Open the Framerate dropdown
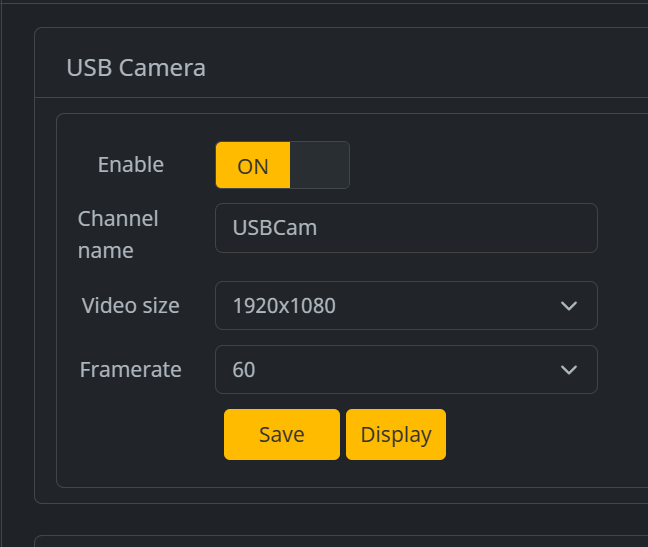Screen dimensions: 648x547 click(x=405, y=370)
